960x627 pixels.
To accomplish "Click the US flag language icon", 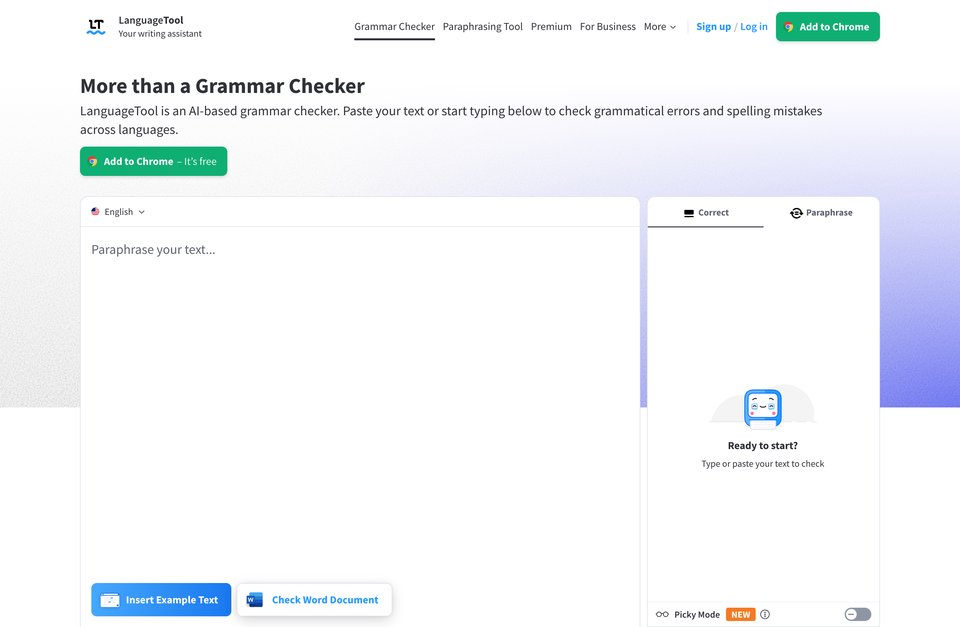I will (96, 211).
